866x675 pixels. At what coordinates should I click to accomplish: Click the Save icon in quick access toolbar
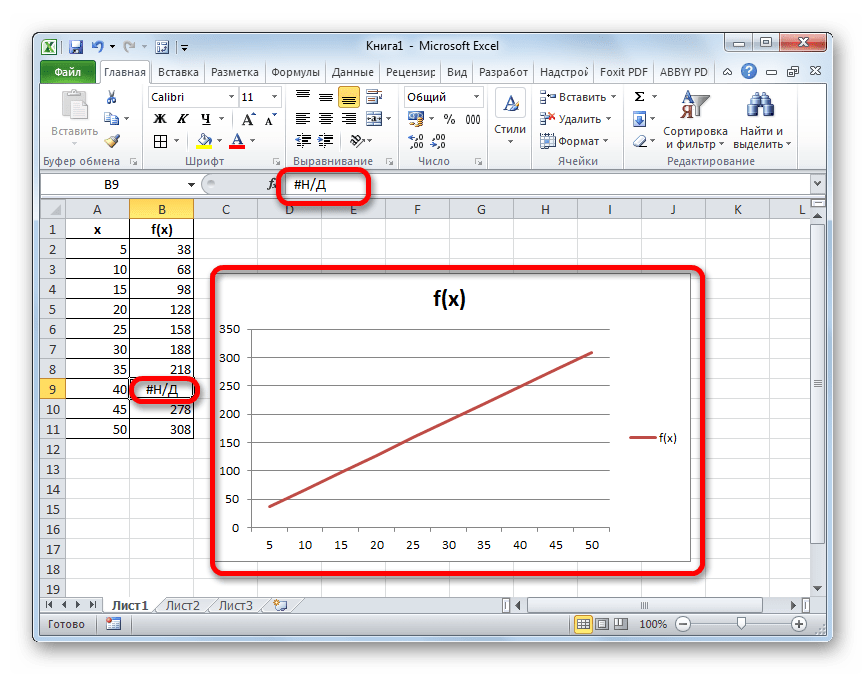tap(75, 46)
